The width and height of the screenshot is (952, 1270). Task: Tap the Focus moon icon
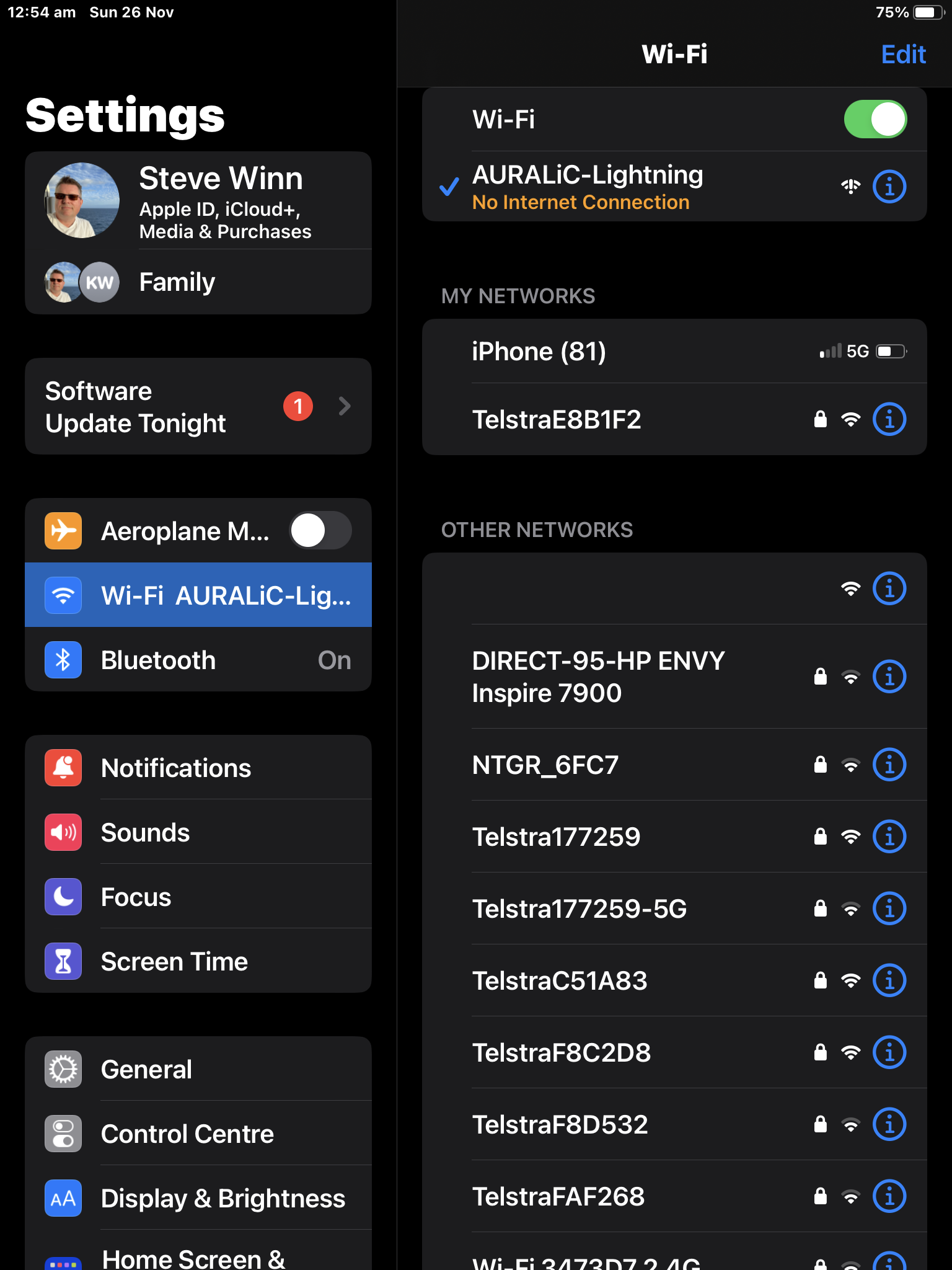pos(63,897)
